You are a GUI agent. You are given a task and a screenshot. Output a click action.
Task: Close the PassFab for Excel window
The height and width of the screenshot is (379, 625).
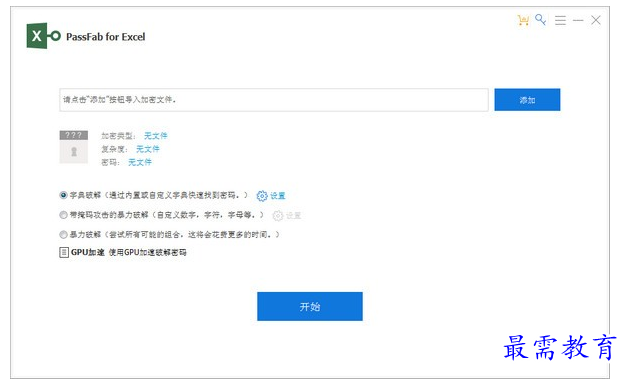click(x=596, y=20)
